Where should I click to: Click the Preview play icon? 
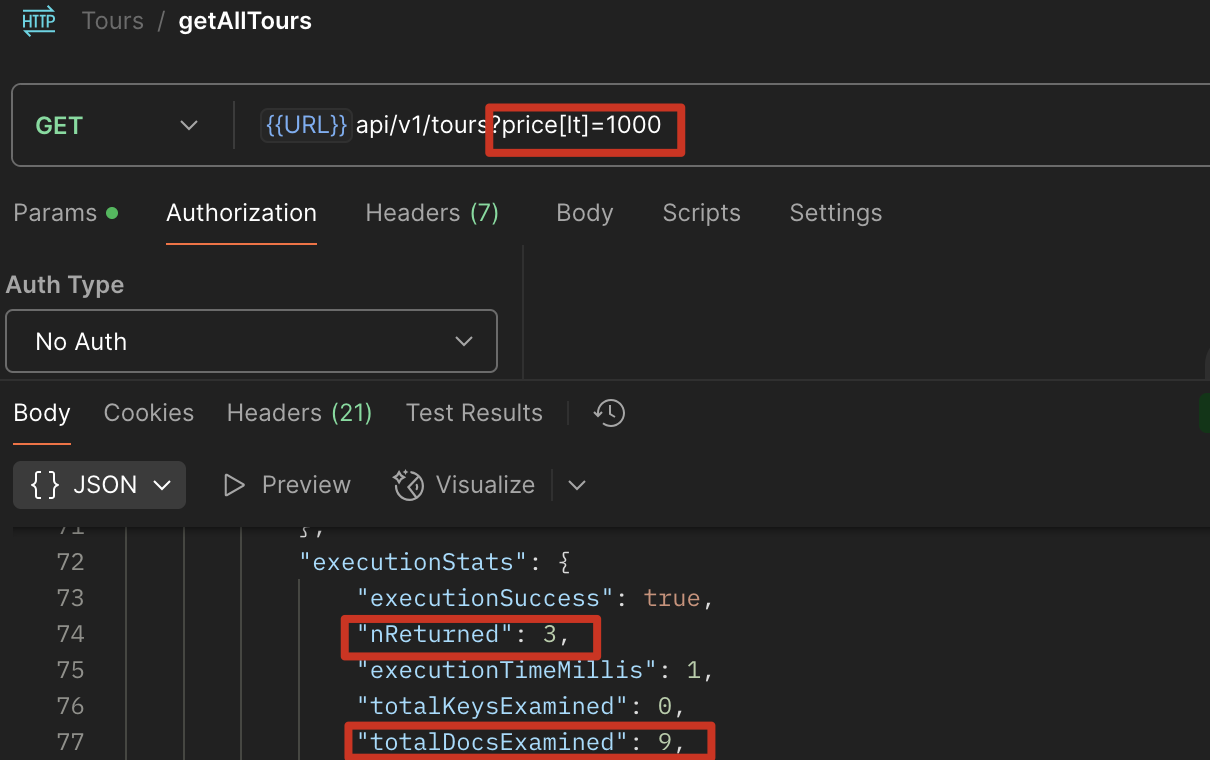point(235,485)
